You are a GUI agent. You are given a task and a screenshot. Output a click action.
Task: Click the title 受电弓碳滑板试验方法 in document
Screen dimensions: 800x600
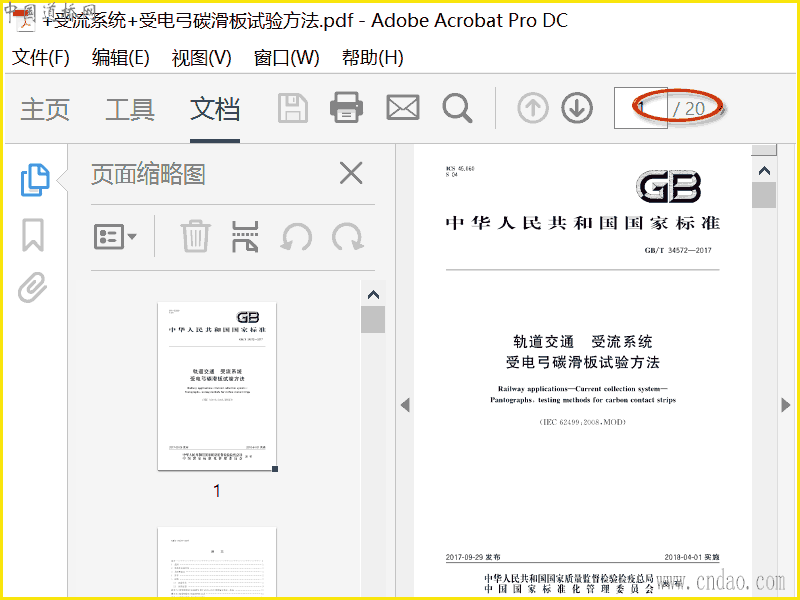(x=583, y=362)
